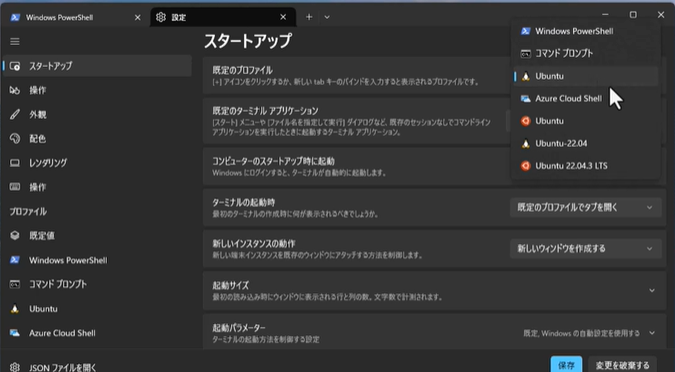This screenshot has height=372, width=675.
Task: Choose Ubuntu-22.04 in dropdown list
Action: pos(586,143)
